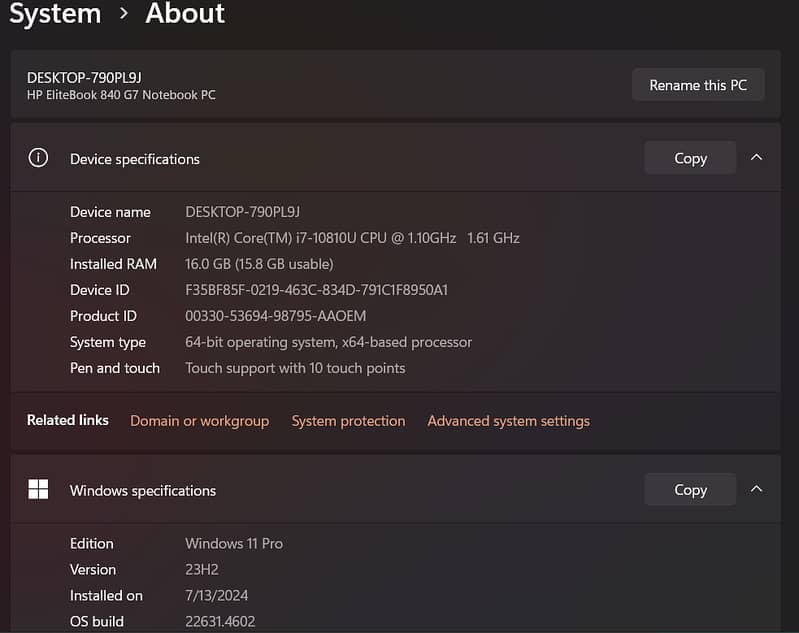Open Advanced system settings
Screen dimensions: 799x633
[508, 421]
